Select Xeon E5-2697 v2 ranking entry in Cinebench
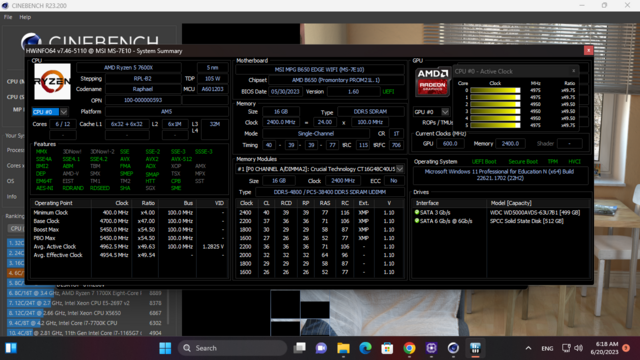The width and height of the screenshot is (640, 360). [85, 303]
